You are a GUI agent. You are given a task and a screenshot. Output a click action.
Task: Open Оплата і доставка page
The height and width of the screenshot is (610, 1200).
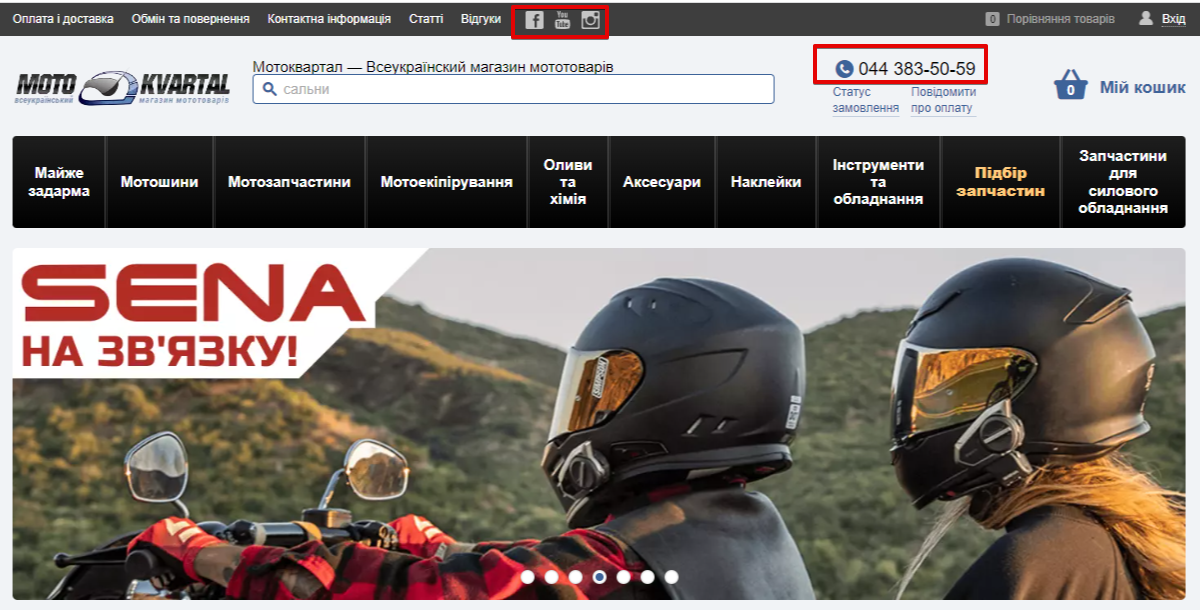pos(63,19)
